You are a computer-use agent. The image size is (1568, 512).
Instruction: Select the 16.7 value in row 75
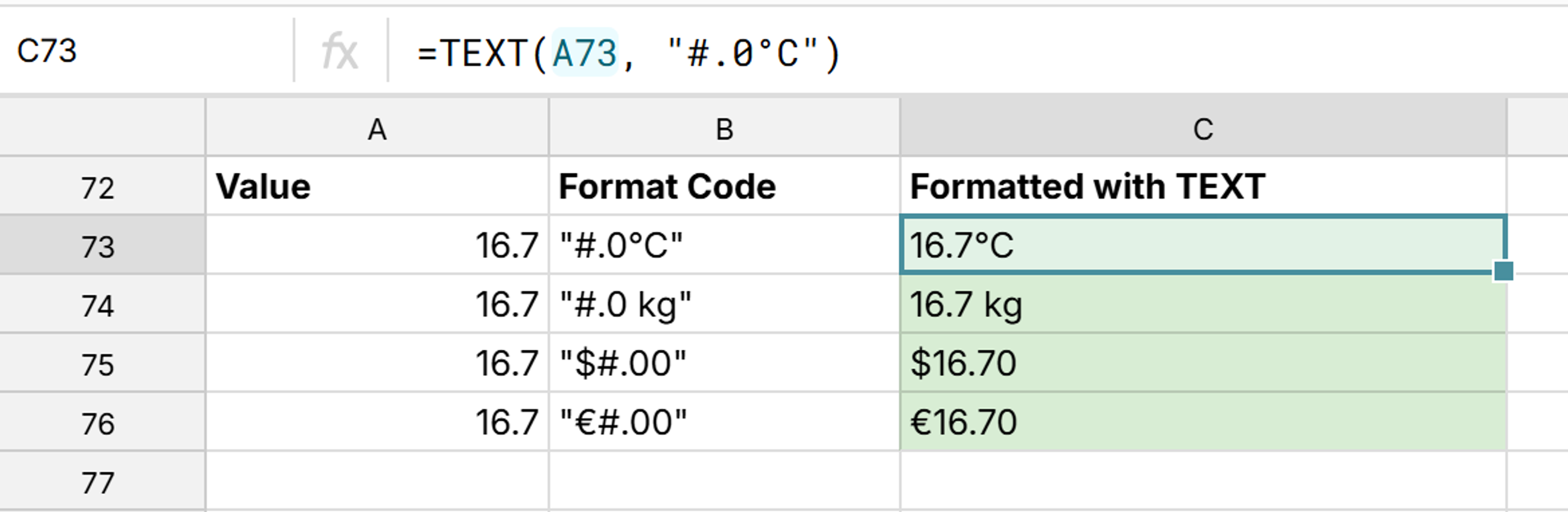coord(377,361)
